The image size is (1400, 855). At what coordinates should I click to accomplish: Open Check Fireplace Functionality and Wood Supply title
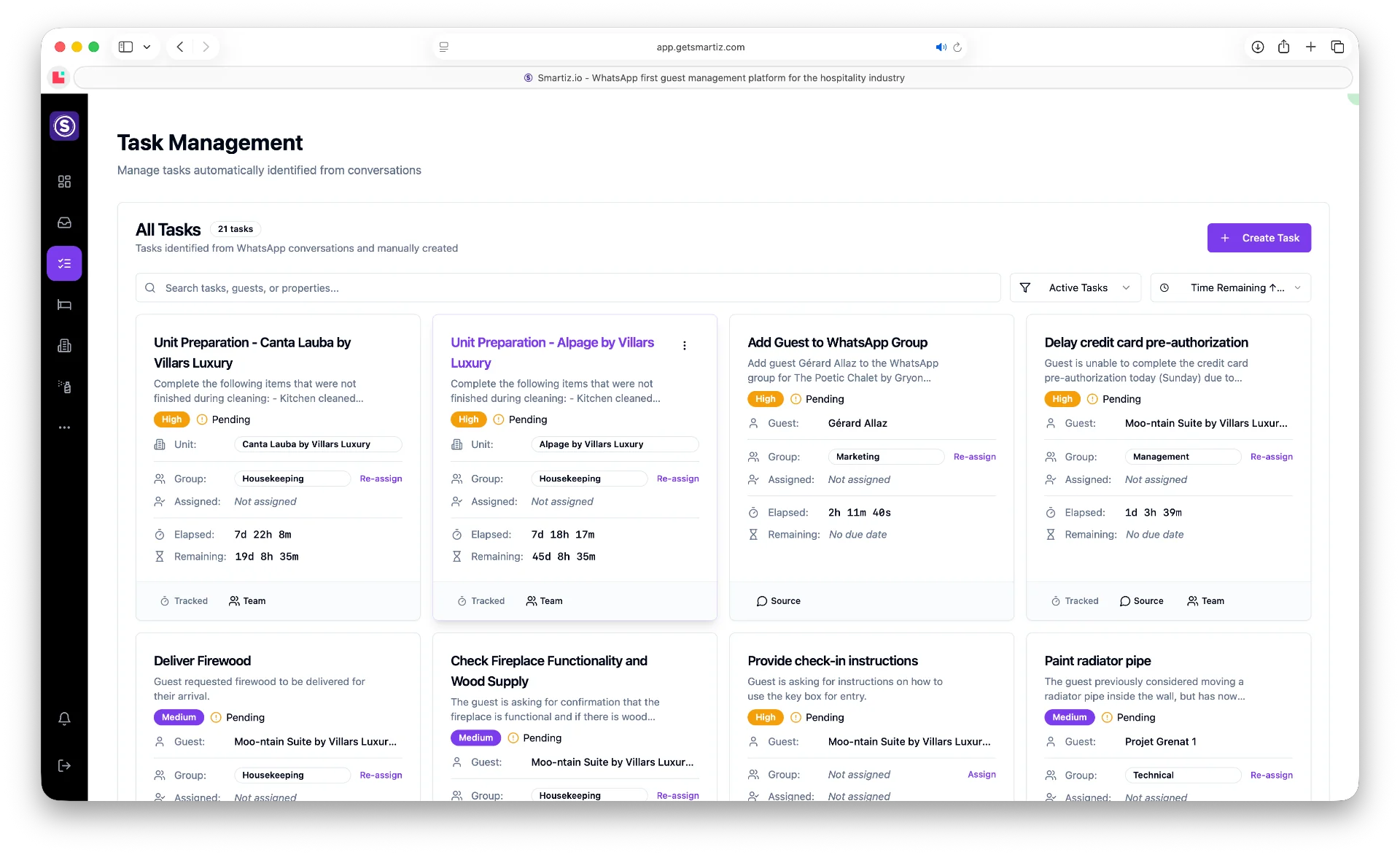(548, 670)
